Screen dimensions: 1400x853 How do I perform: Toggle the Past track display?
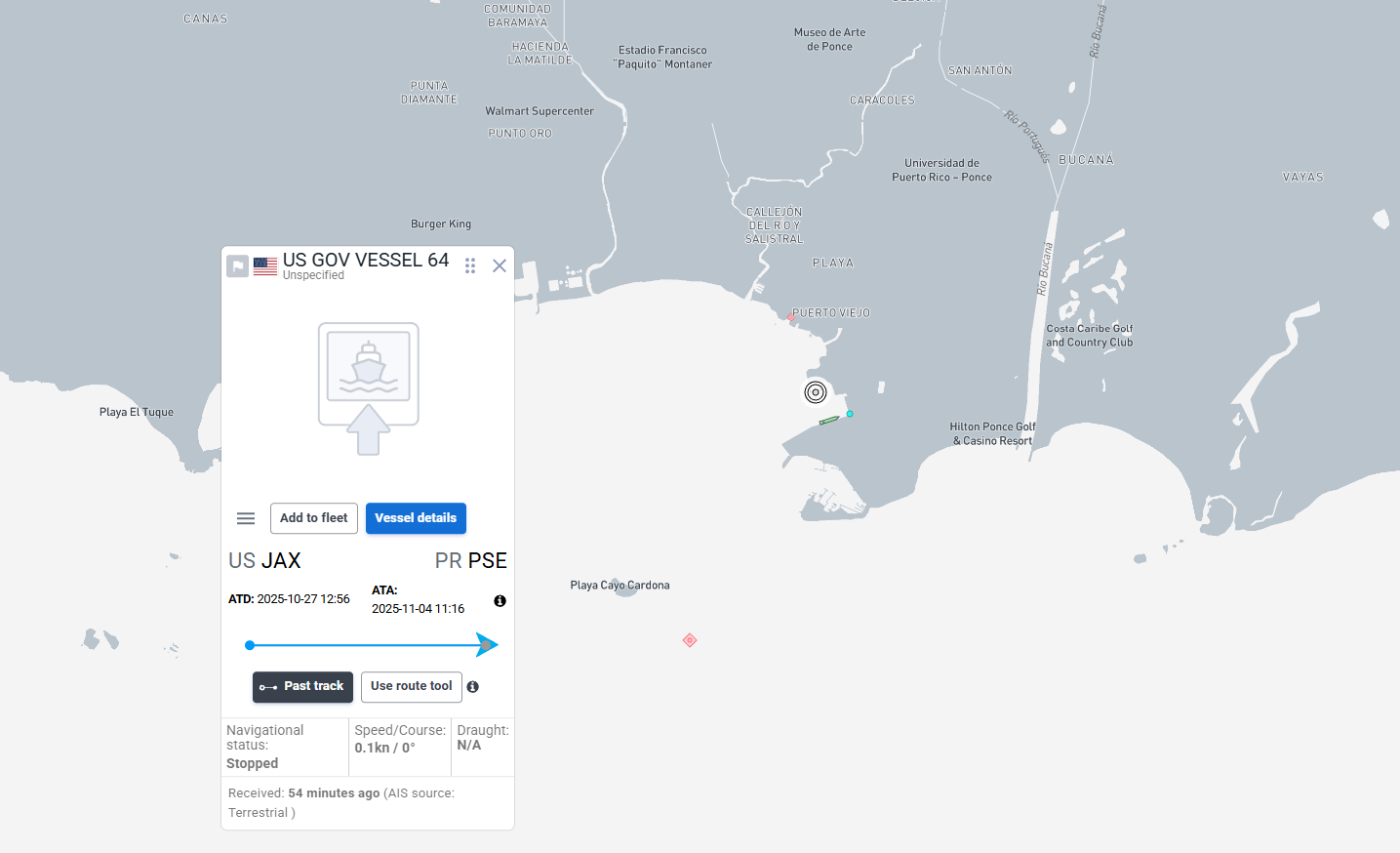point(302,687)
